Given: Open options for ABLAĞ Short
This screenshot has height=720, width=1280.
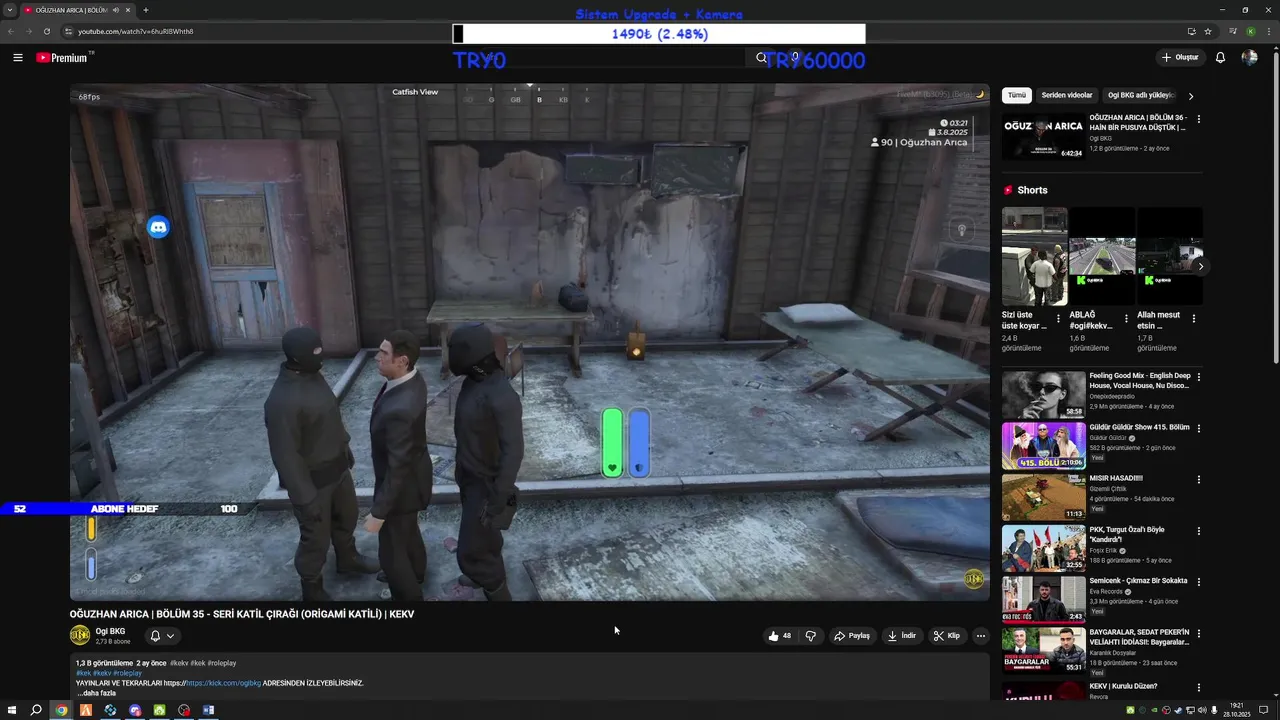Looking at the screenshot, I should coord(1126,318).
